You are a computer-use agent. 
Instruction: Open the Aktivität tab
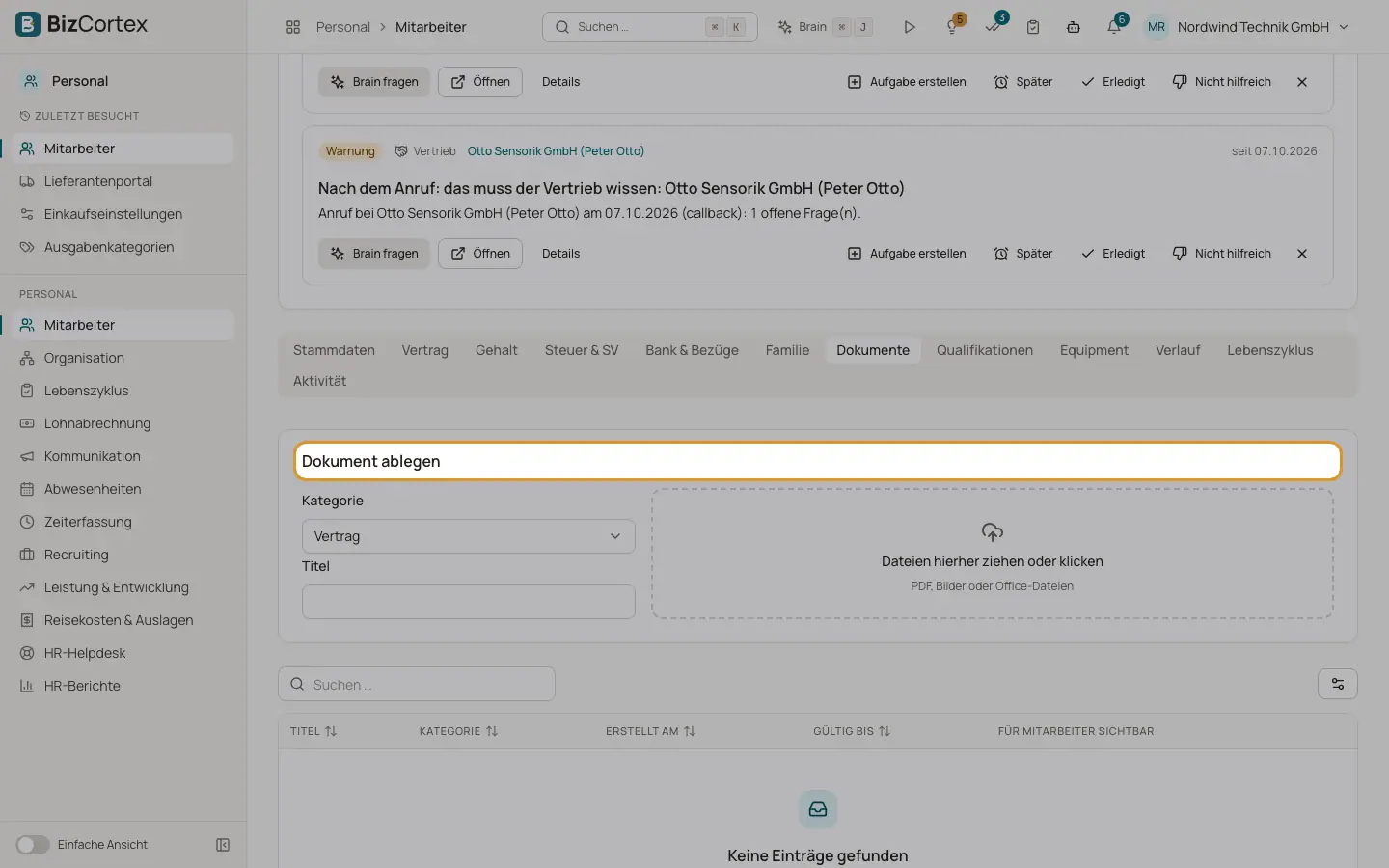pyautogui.click(x=319, y=381)
